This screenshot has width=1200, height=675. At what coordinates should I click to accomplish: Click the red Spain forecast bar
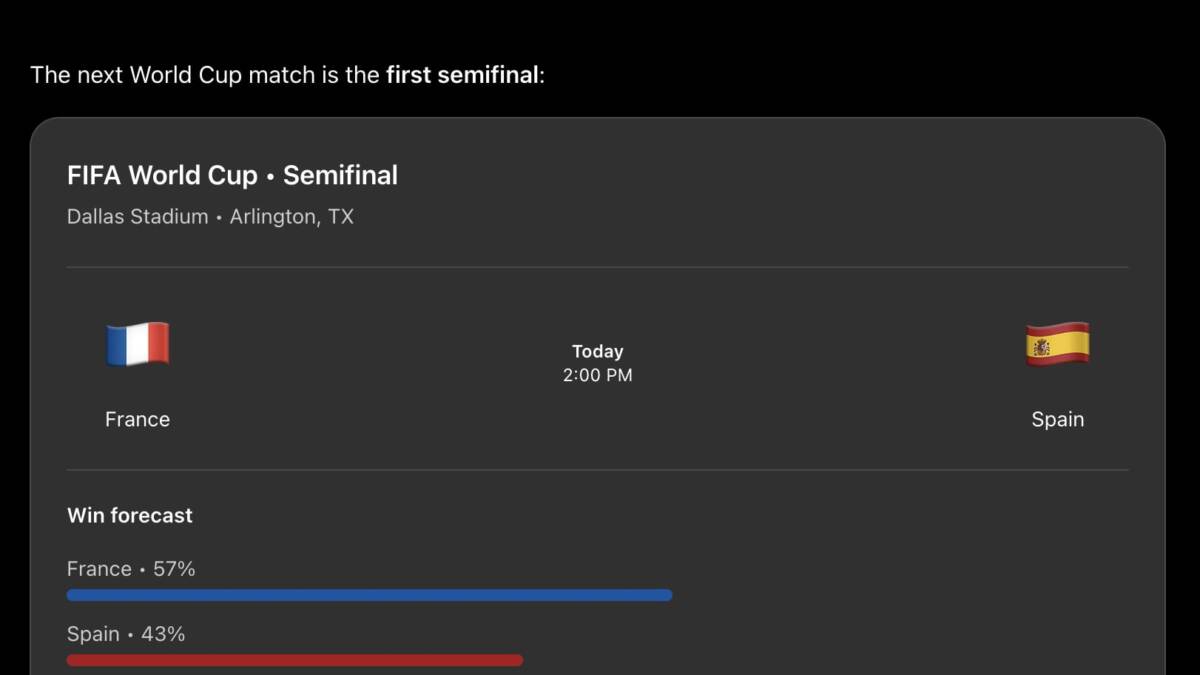[295, 660]
